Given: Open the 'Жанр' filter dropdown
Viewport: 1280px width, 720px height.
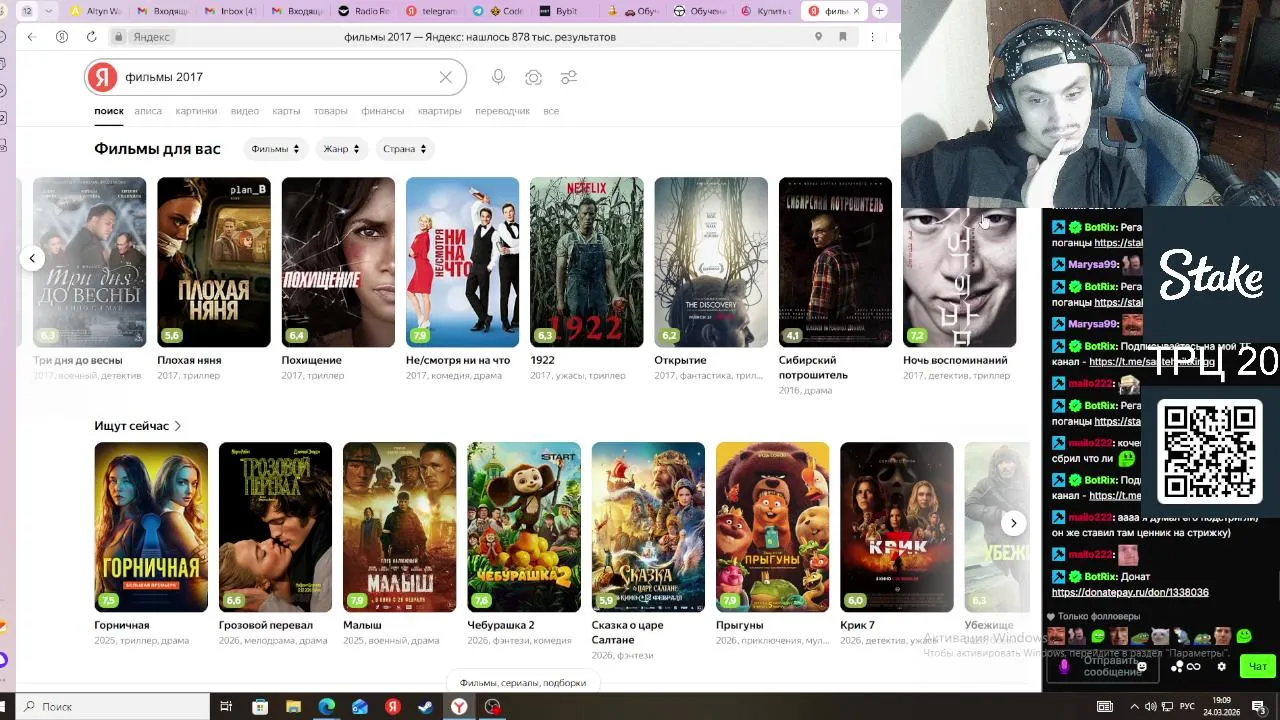Looking at the screenshot, I should coord(341,149).
